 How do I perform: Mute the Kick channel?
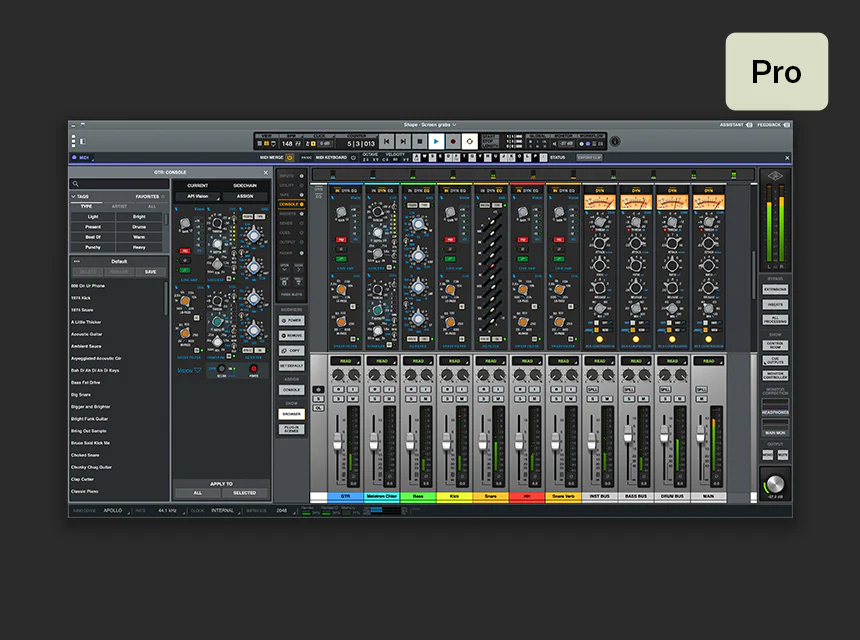pos(462,399)
